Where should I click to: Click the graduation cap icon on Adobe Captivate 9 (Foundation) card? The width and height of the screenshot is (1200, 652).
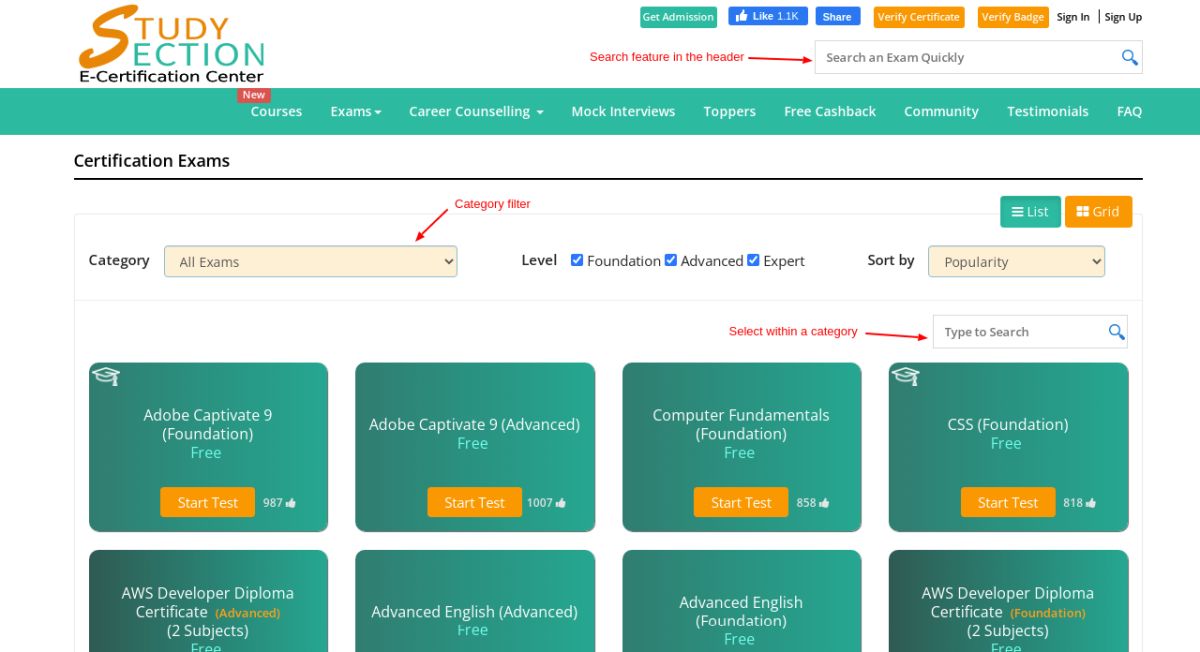(106, 376)
